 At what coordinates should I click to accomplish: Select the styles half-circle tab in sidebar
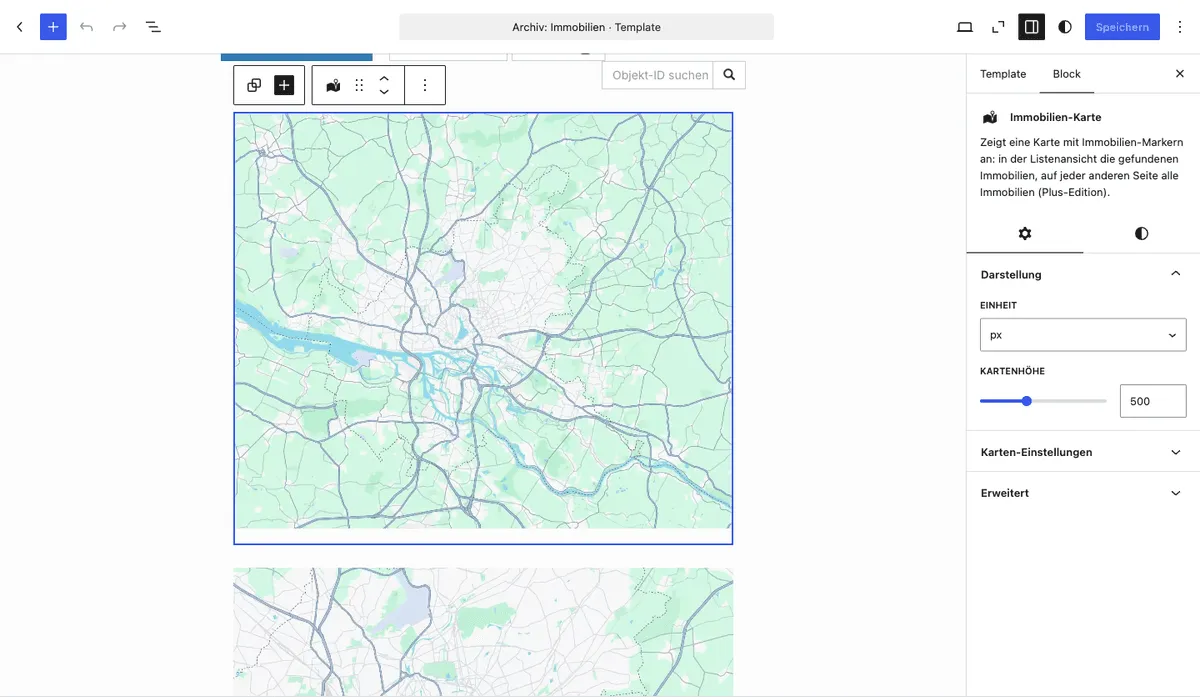tap(1141, 233)
